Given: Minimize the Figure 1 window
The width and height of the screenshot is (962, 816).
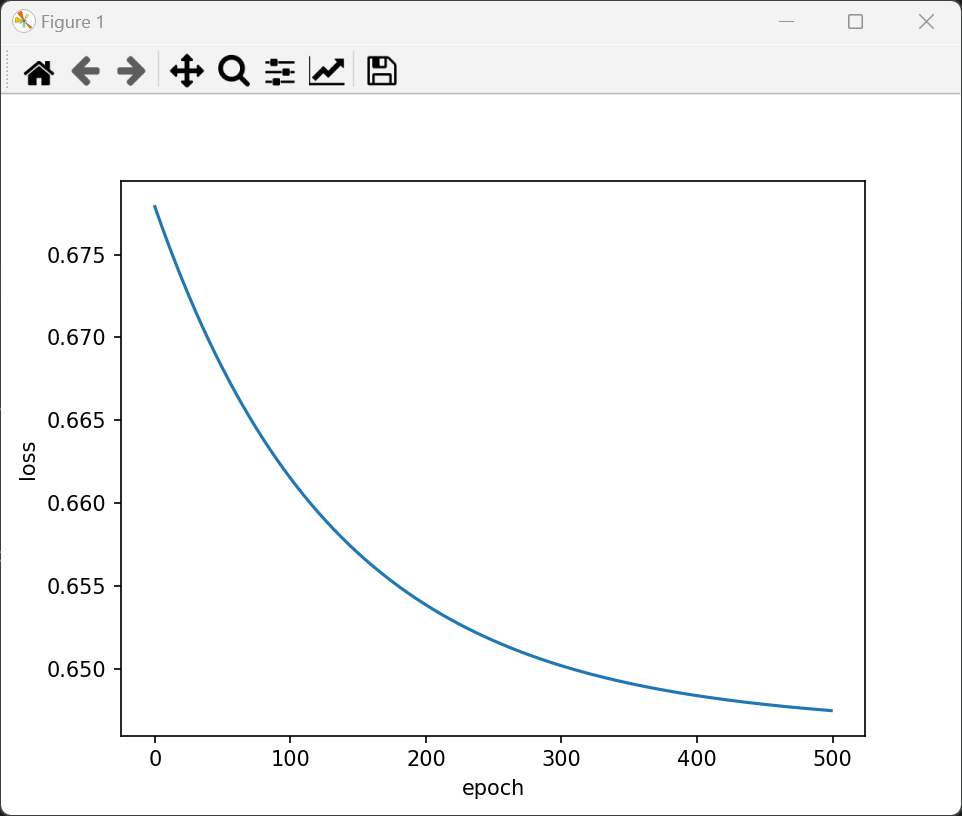Looking at the screenshot, I should click(x=787, y=21).
